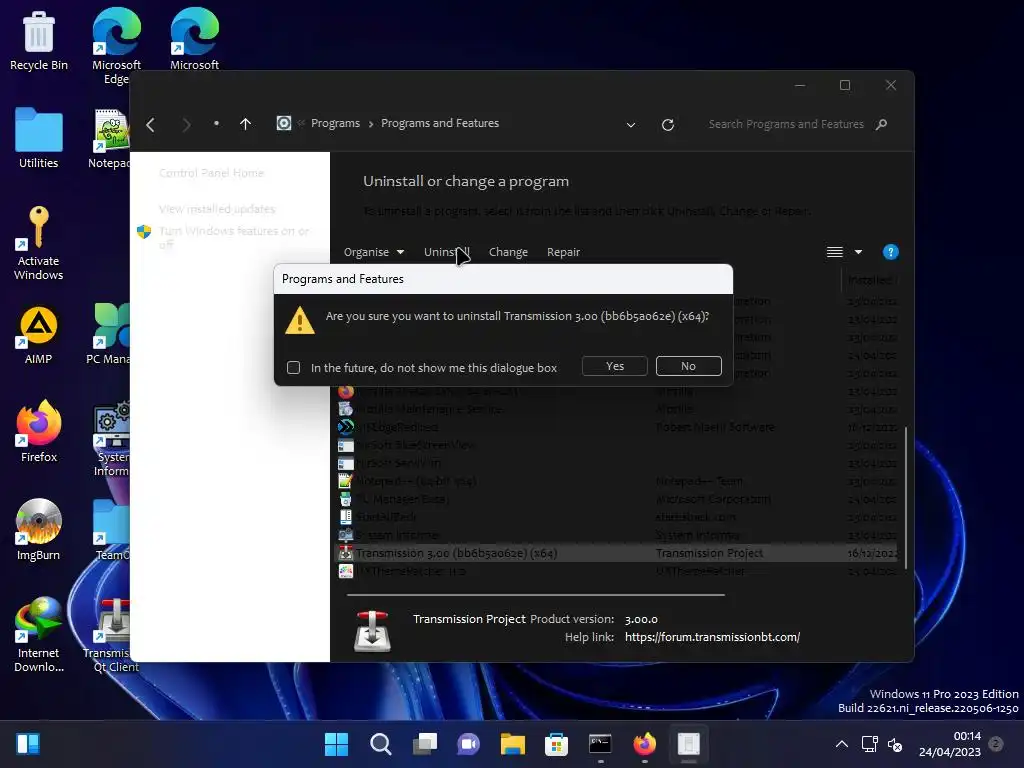Screen dimensions: 1024x768
Task: Open recent locations dropdown dot
Action: 216,123
